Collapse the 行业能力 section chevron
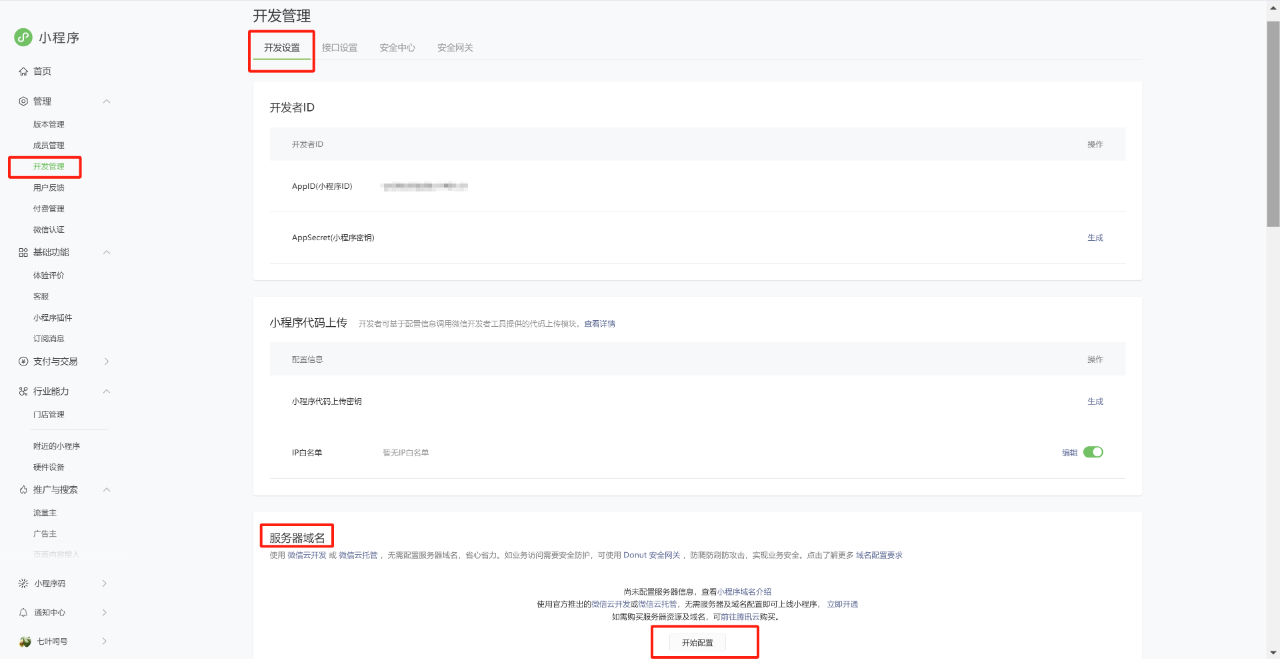The height and width of the screenshot is (659, 1280). [x=107, y=391]
